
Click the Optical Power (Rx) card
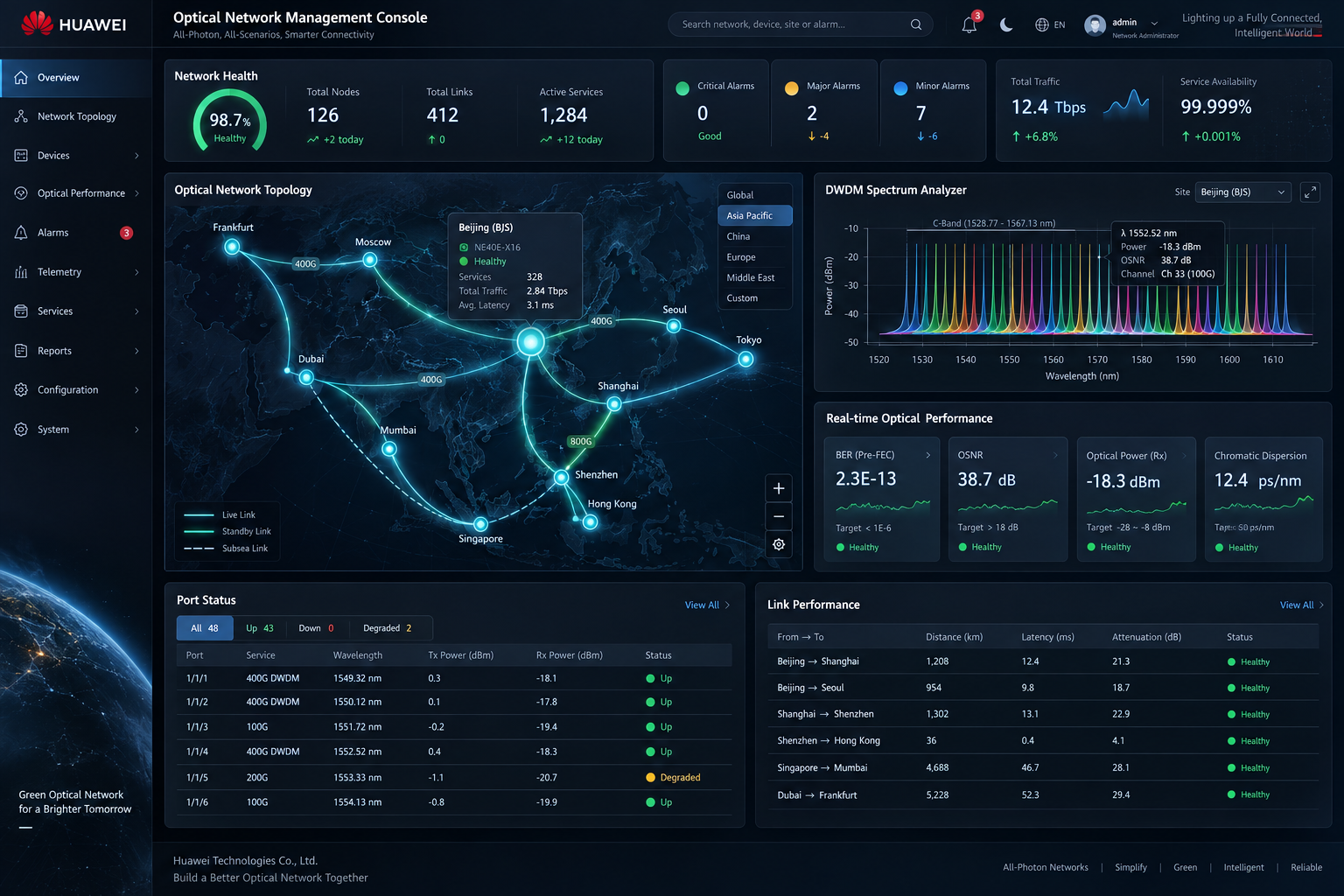(1136, 499)
